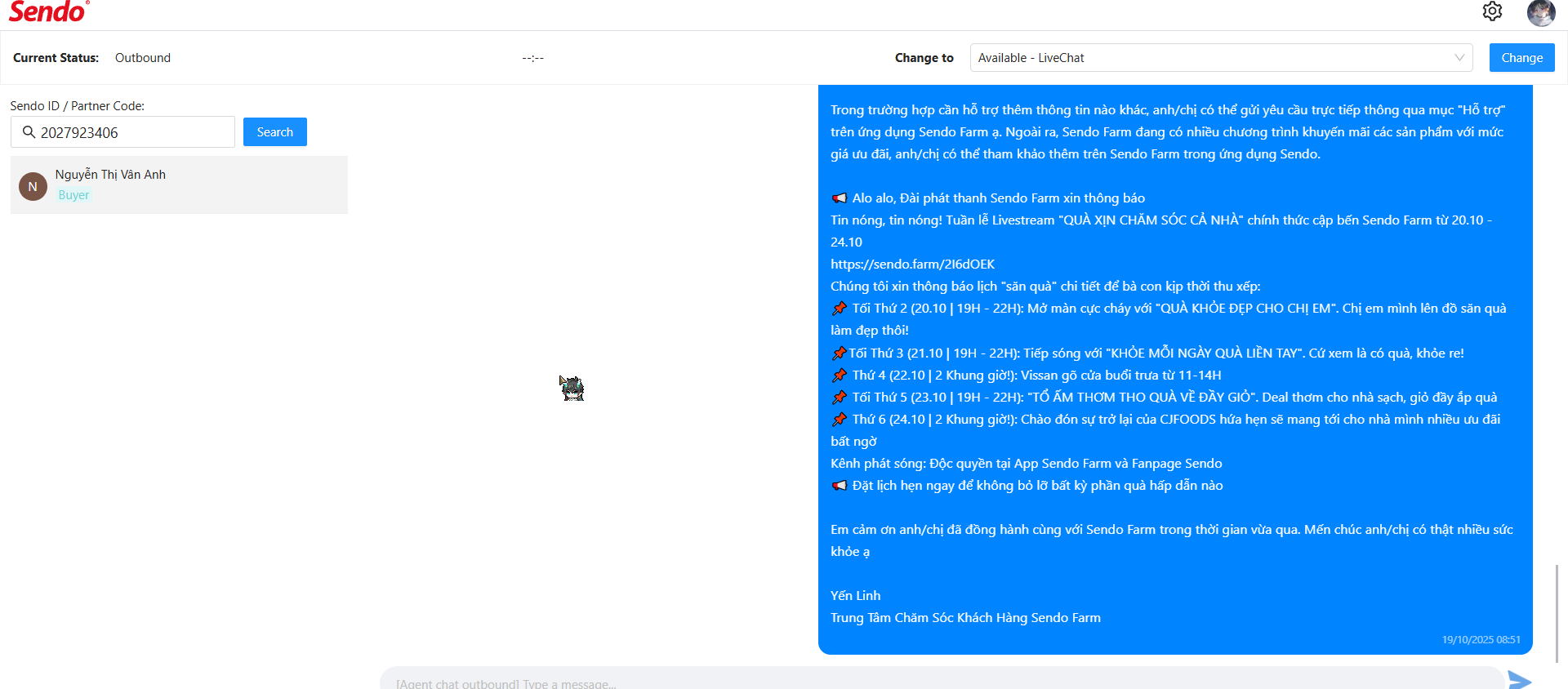
Task: Open the settings gear icon
Action: coord(1492,11)
